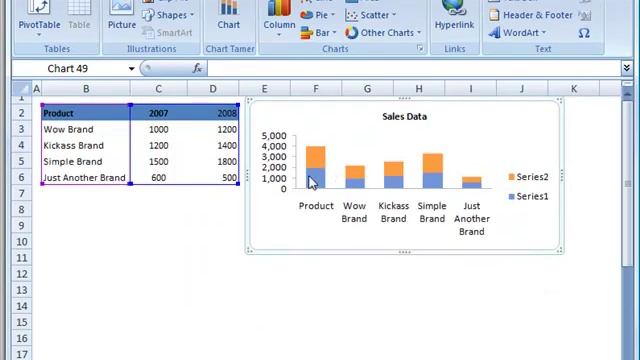The height and width of the screenshot is (360, 640).
Task: Open the Bar chart dropdown
Action: (318, 33)
